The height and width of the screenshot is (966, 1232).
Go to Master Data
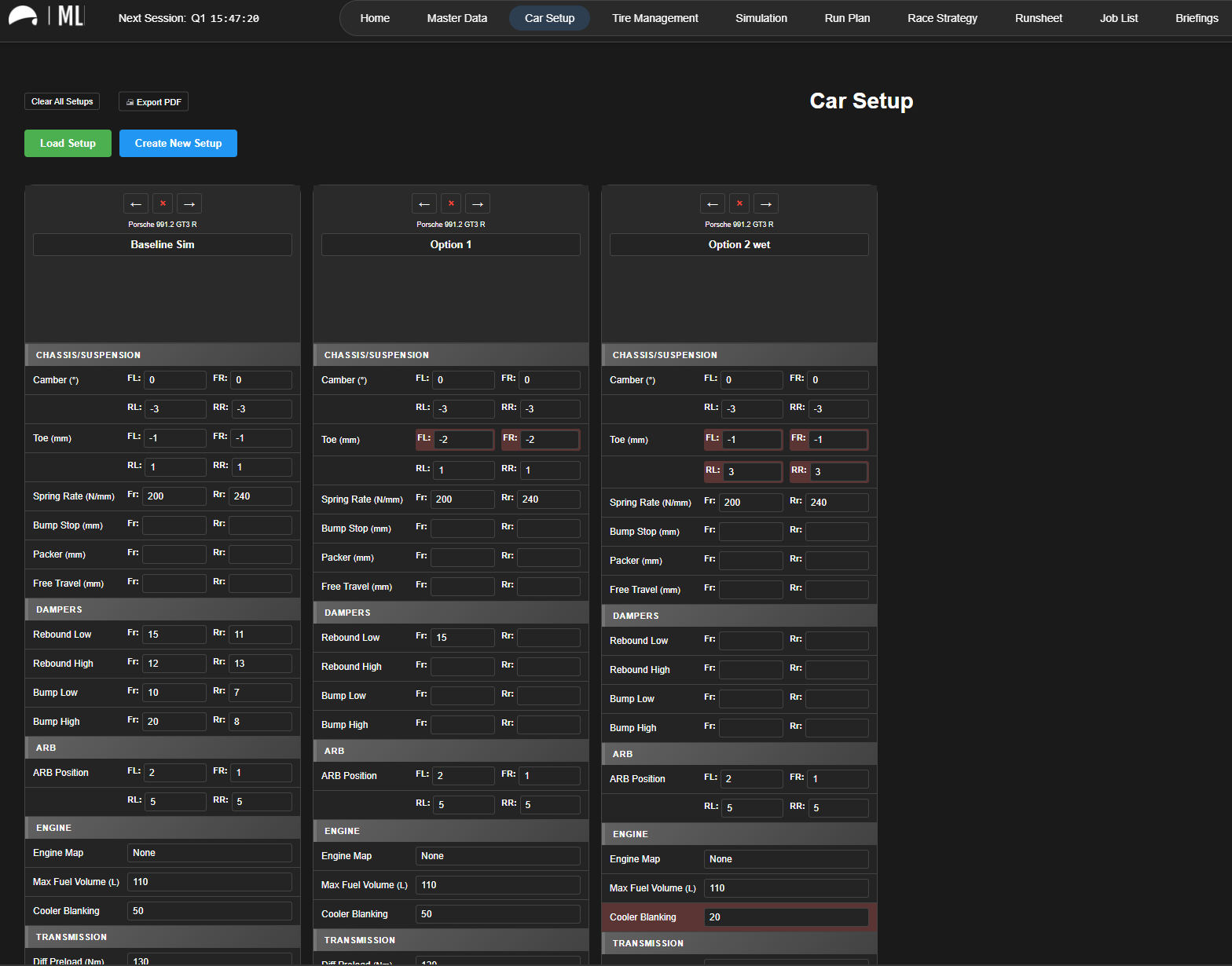point(457,18)
